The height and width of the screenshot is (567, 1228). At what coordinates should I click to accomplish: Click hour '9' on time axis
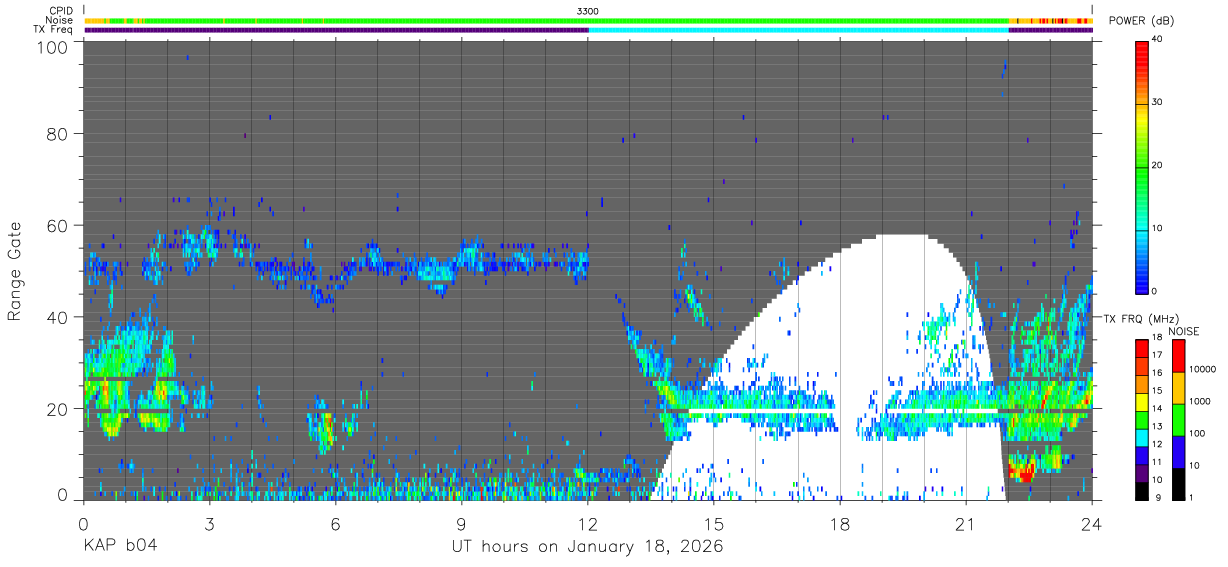tap(461, 523)
